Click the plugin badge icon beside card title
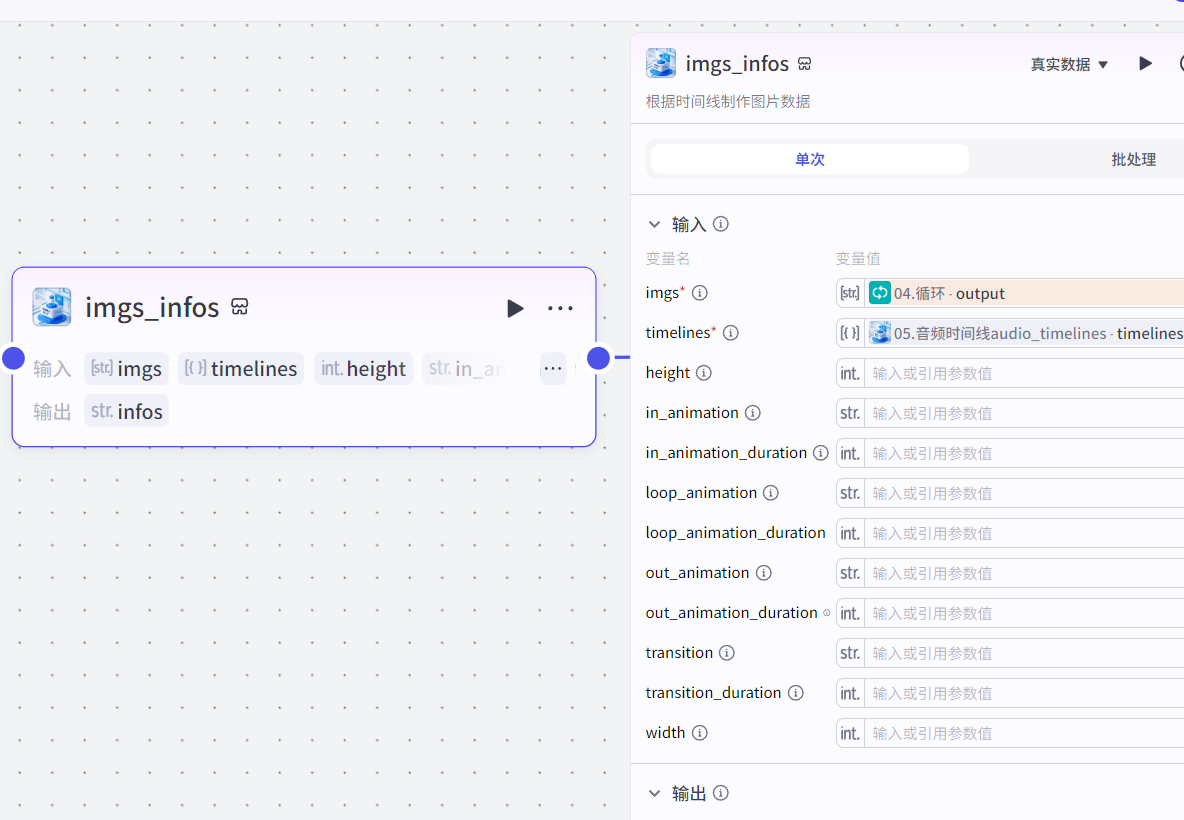Viewport: 1184px width, 820px height. click(239, 307)
